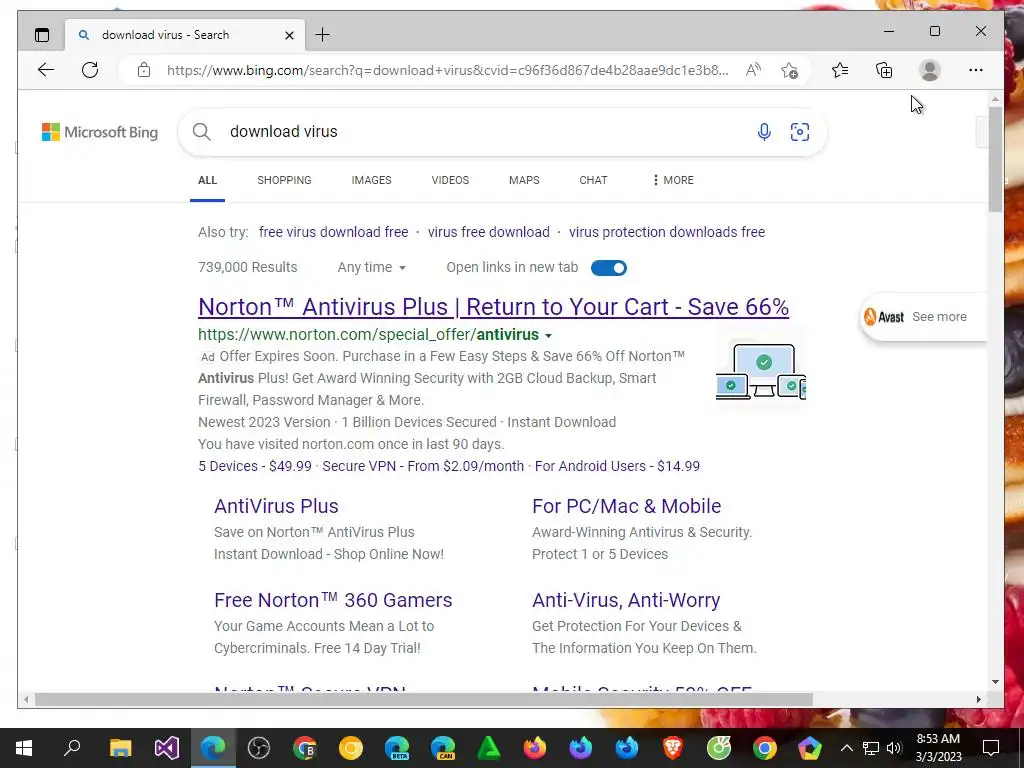The height and width of the screenshot is (768, 1024).
Task: Open the Windows Start menu
Action: coord(24,748)
